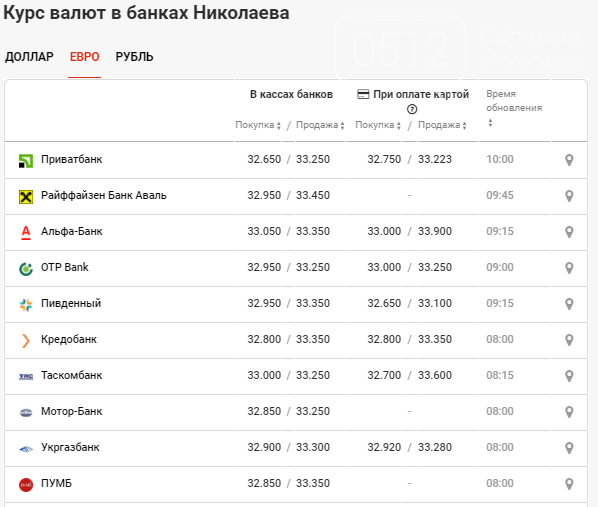Open the Таскомбанк name link

click(x=72, y=375)
